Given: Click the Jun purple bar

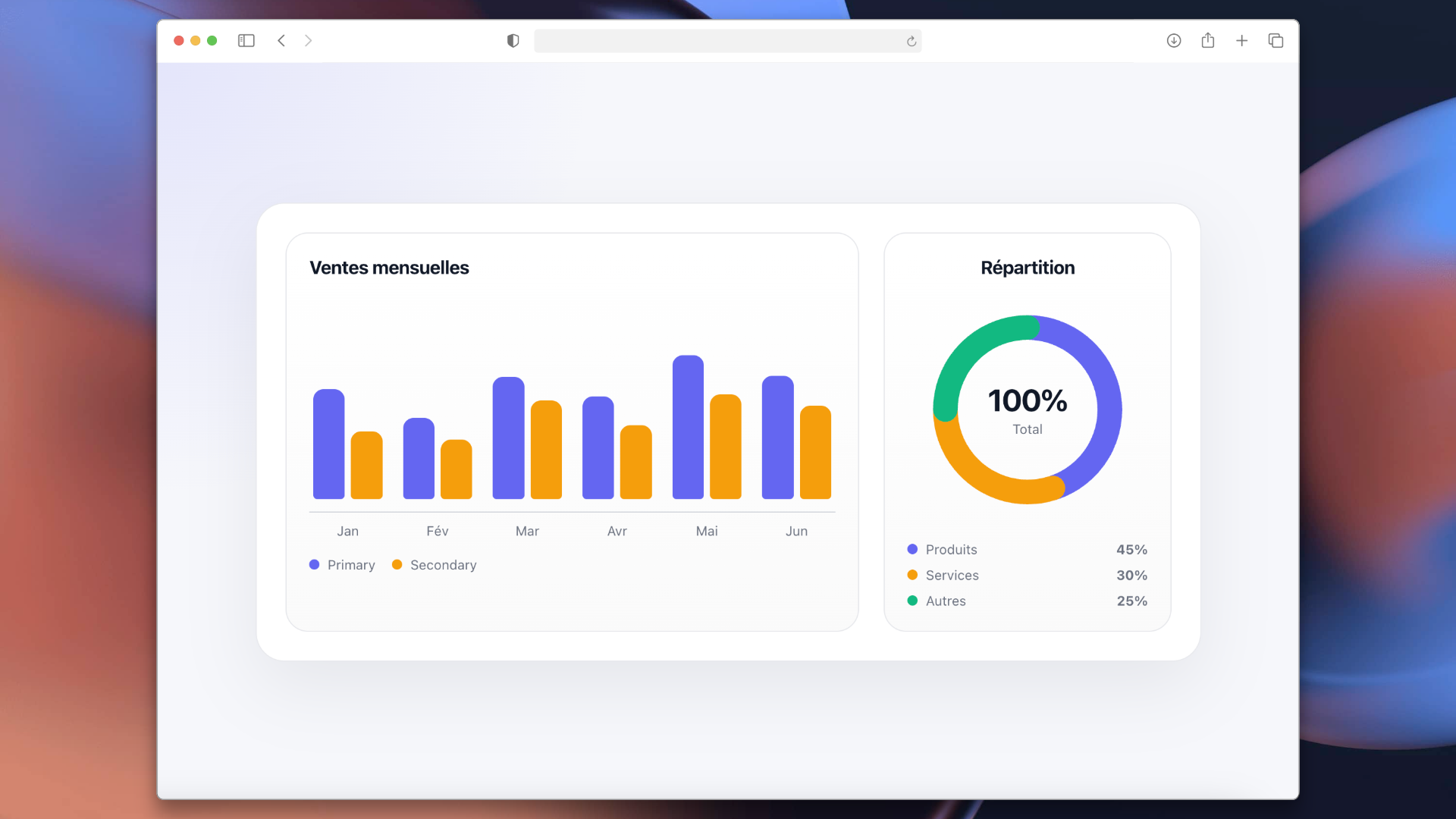Looking at the screenshot, I should coord(778,438).
